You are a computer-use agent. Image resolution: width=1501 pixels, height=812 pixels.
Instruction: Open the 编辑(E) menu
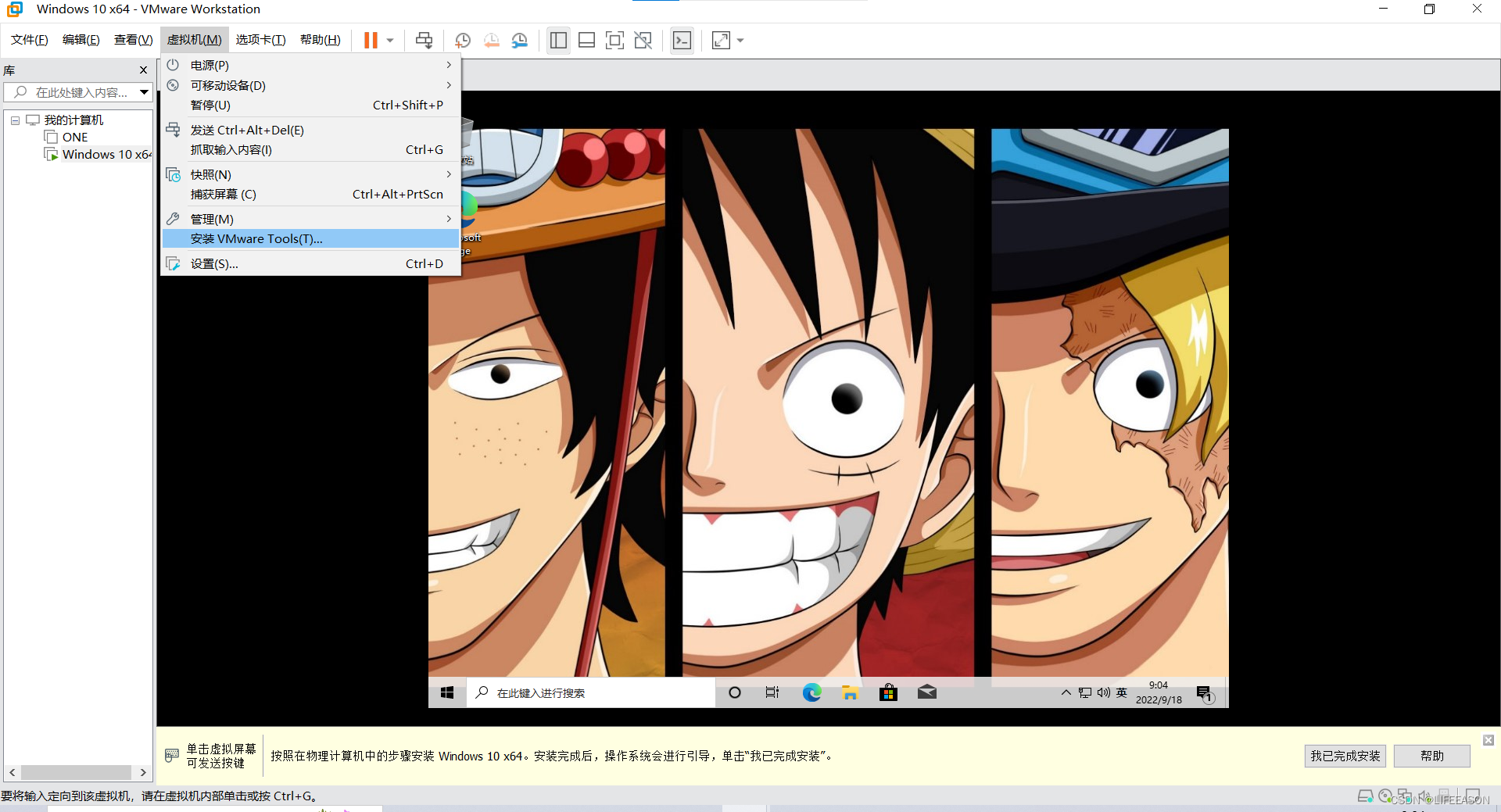[81, 40]
